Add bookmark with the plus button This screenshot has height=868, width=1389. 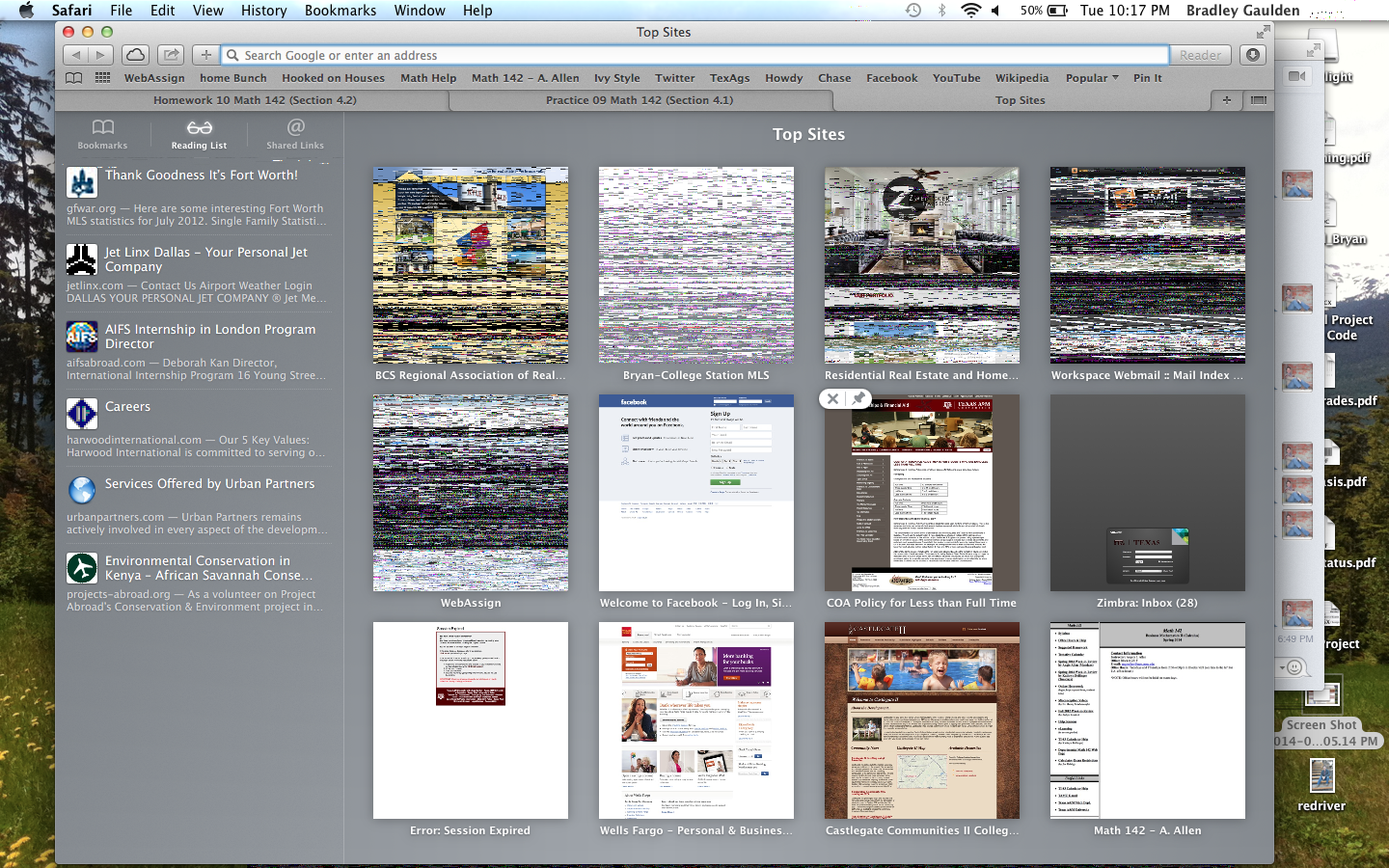205,55
